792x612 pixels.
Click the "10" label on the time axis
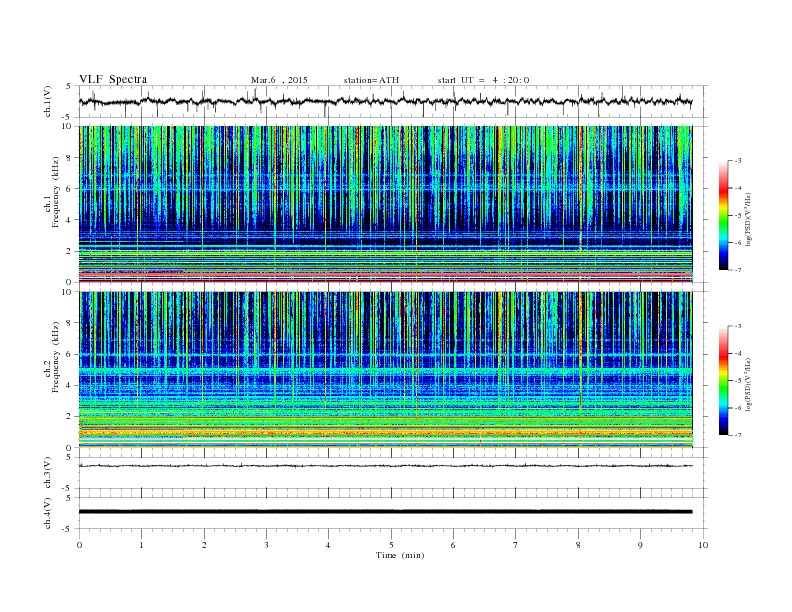[703, 545]
